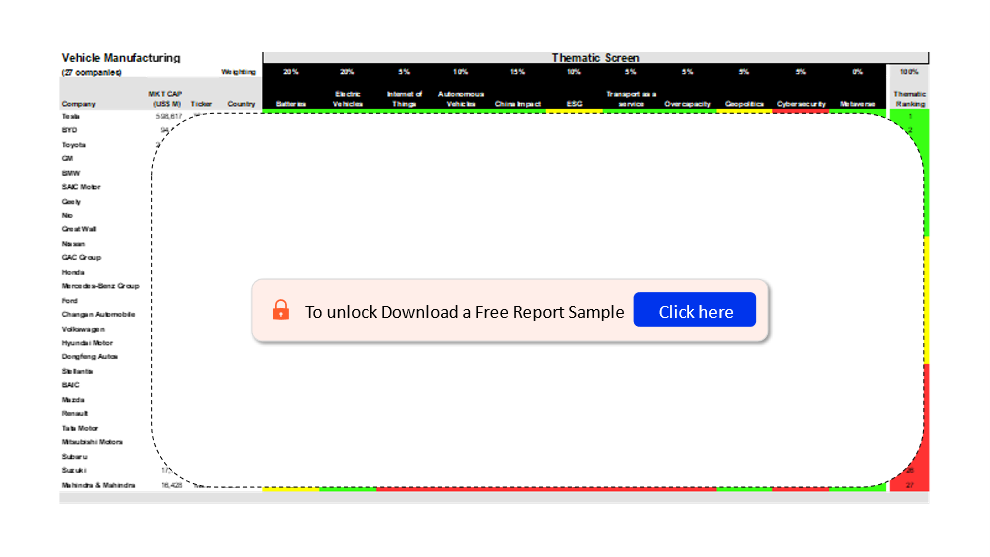Click the rank 1 green cell
The image size is (990, 557).
pos(910,116)
